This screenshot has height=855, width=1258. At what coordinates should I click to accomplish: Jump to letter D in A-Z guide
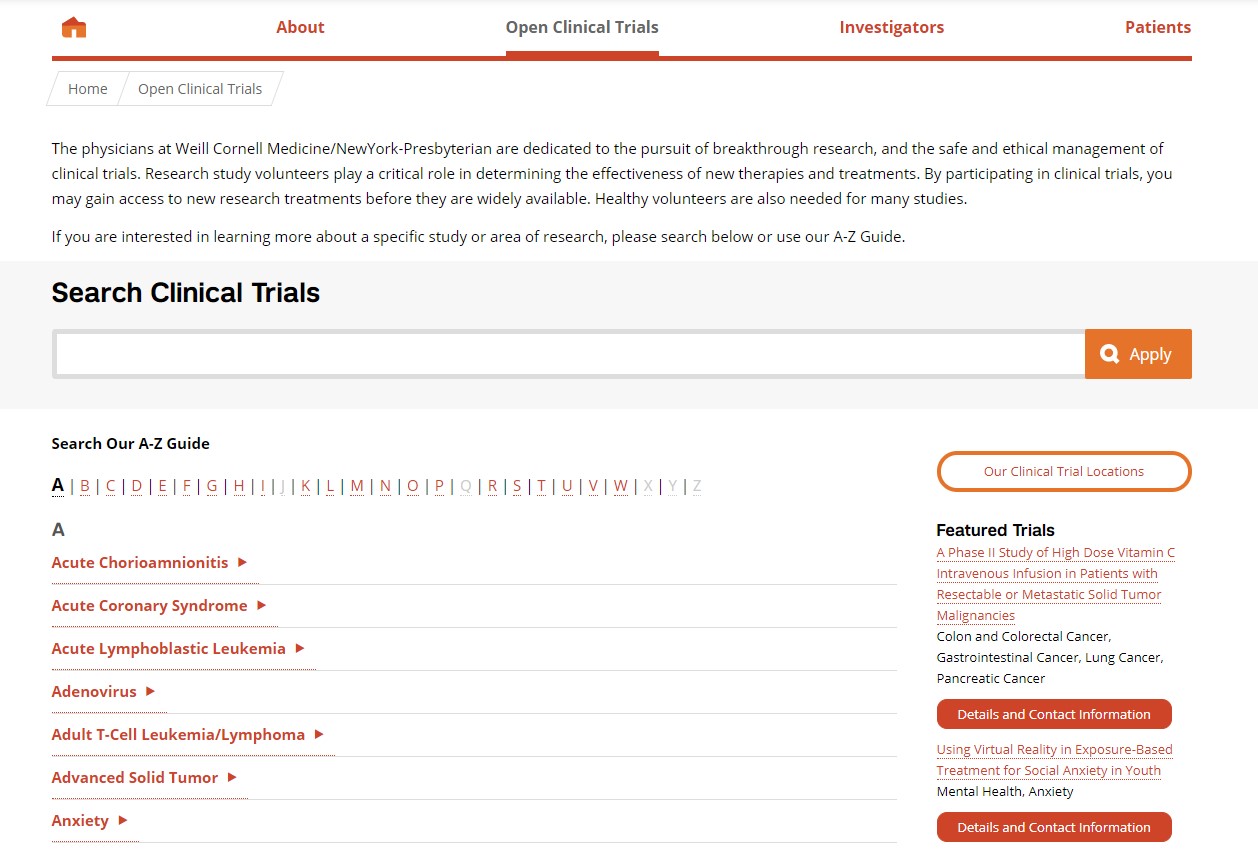137,486
